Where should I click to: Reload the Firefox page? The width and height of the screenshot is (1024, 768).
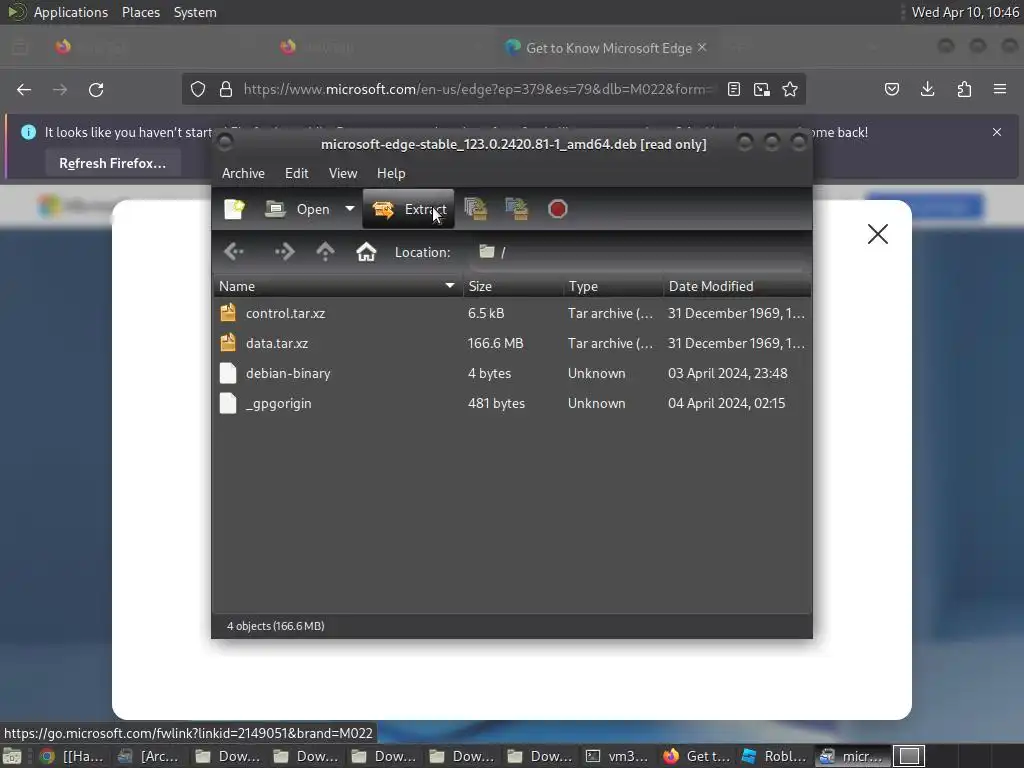point(96,89)
